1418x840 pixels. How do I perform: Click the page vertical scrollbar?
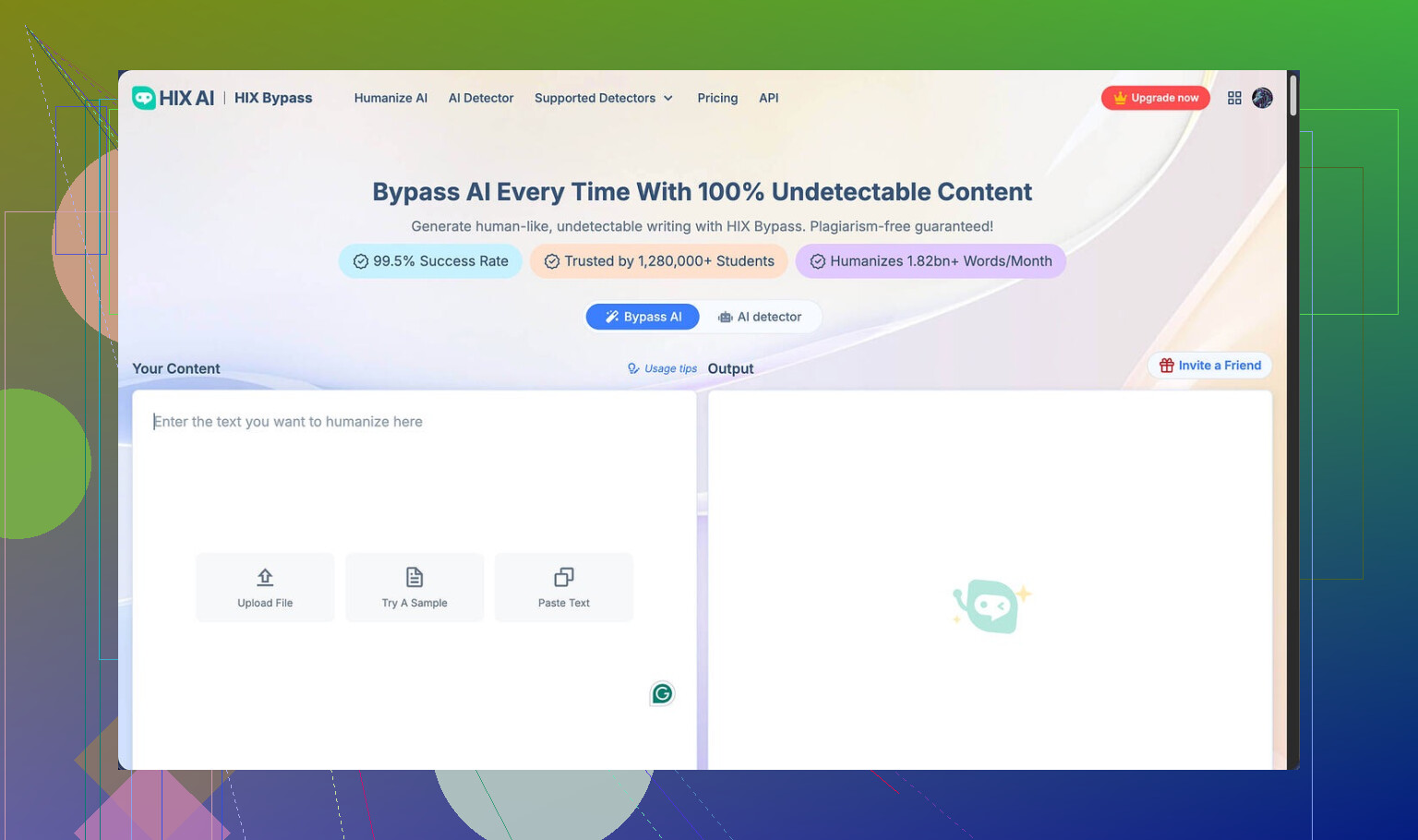(1293, 96)
